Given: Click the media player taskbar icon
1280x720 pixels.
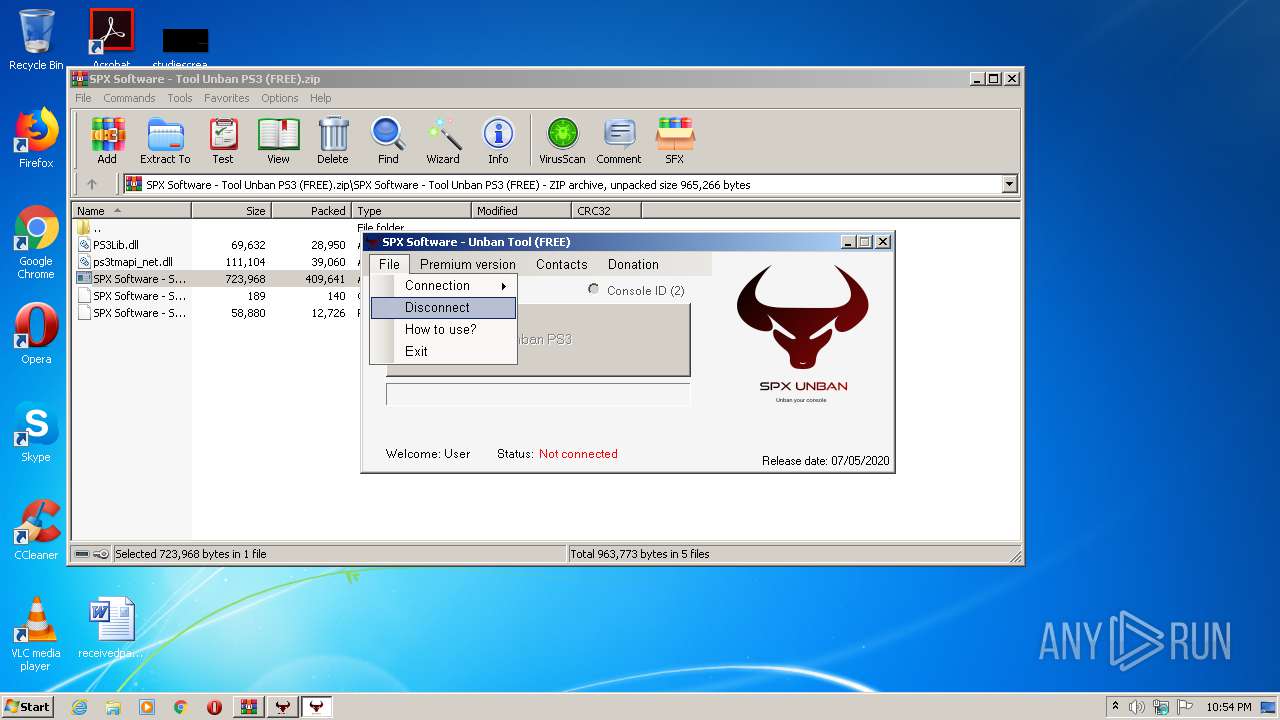Looking at the screenshot, I should pos(147,707).
